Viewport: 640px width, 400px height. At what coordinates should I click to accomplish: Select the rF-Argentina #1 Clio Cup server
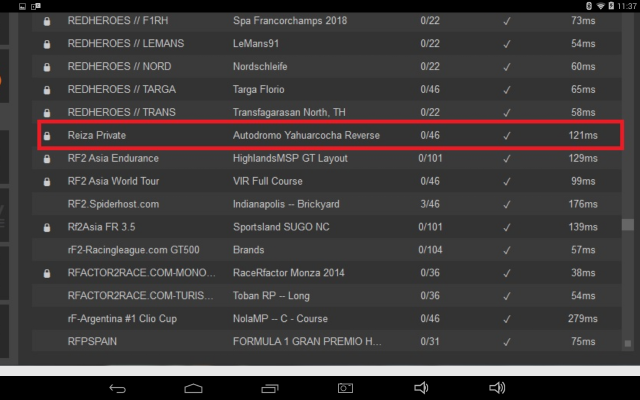coord(327,318)
